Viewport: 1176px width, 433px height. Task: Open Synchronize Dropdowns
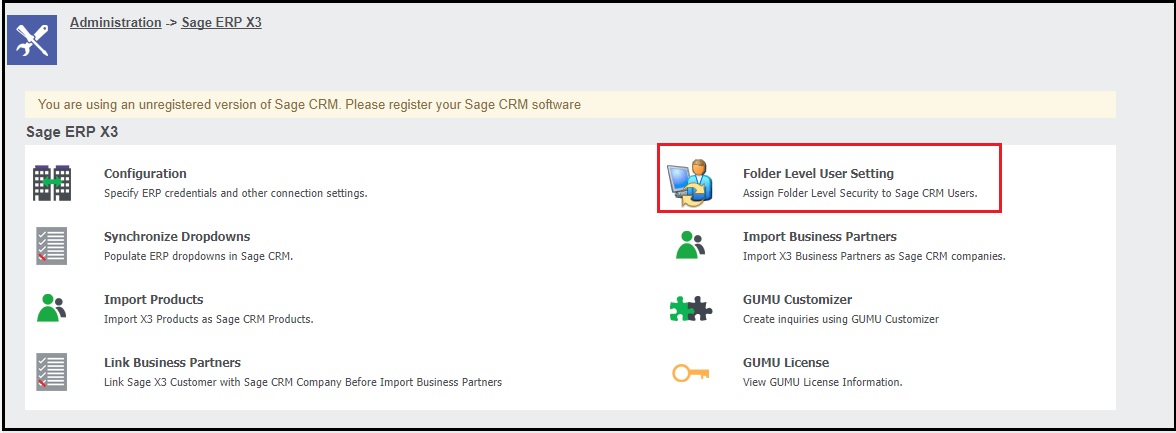[x=177, y=237]
